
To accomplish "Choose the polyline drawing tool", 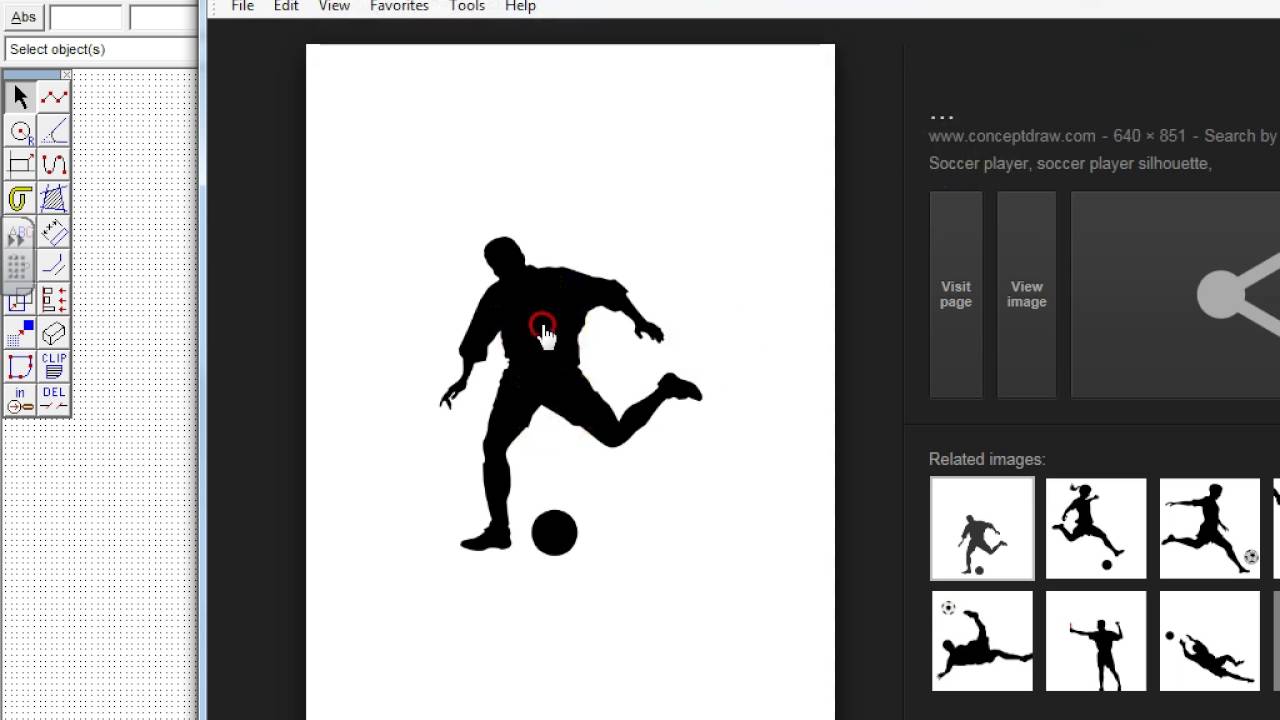I will (x=54, y=97).
